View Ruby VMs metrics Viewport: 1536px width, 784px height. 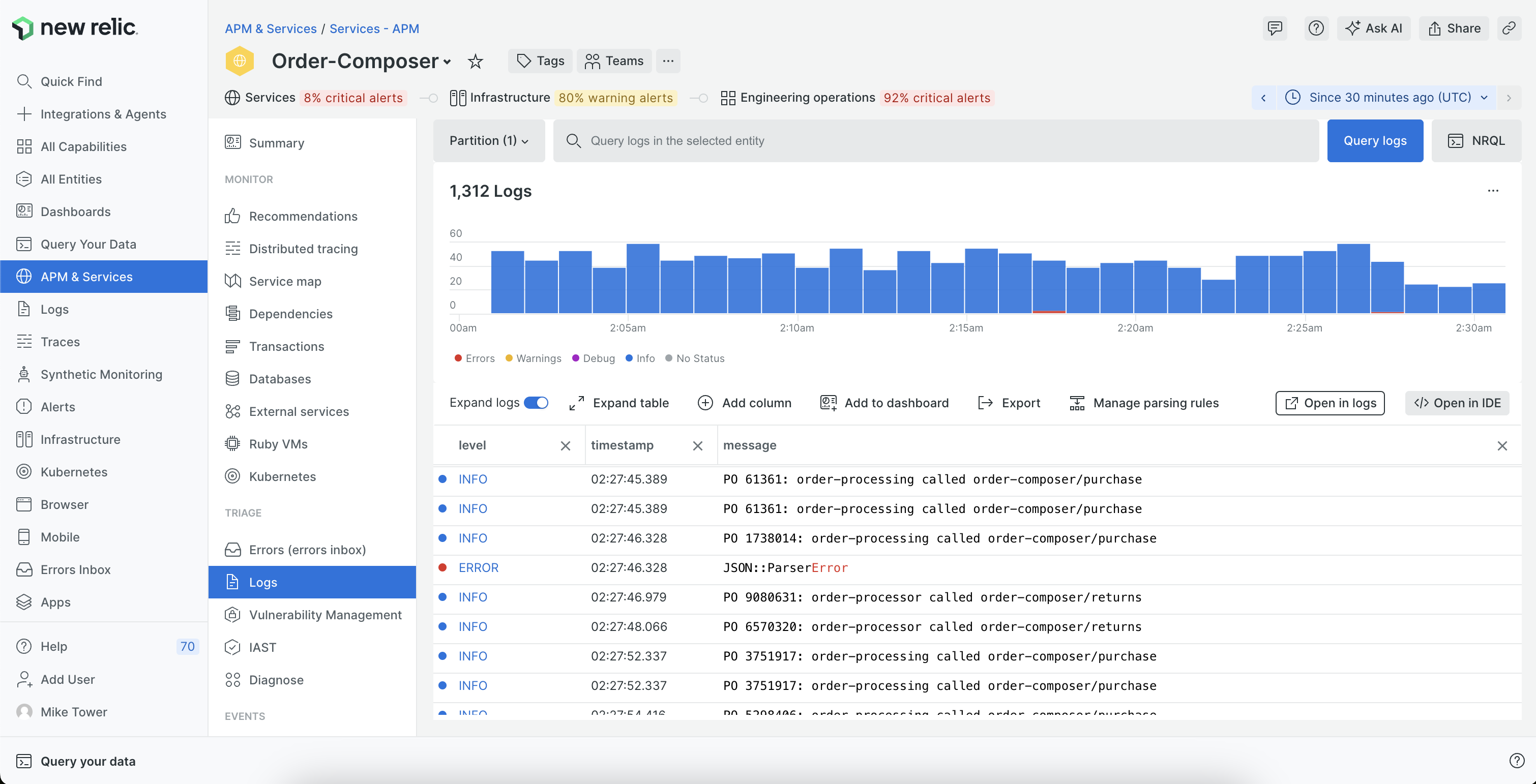coord(278,443)
